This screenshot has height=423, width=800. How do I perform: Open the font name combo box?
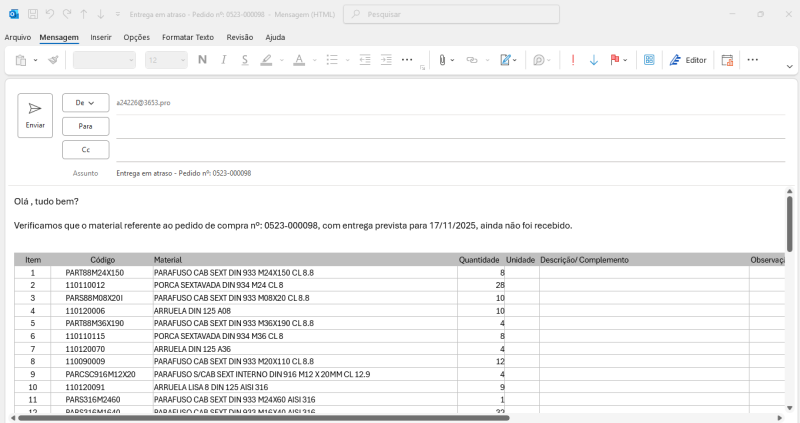(104, 60)
